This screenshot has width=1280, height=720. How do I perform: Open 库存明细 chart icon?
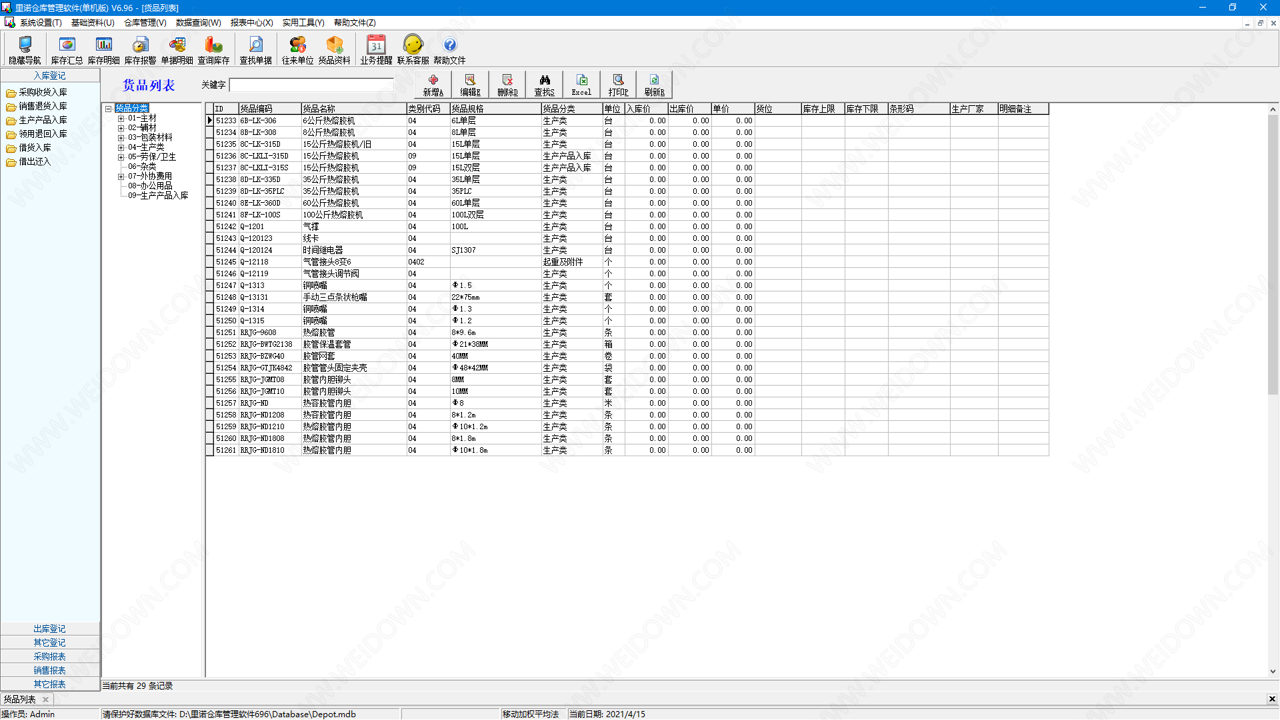pyautogui.click(x=104, y=50)
